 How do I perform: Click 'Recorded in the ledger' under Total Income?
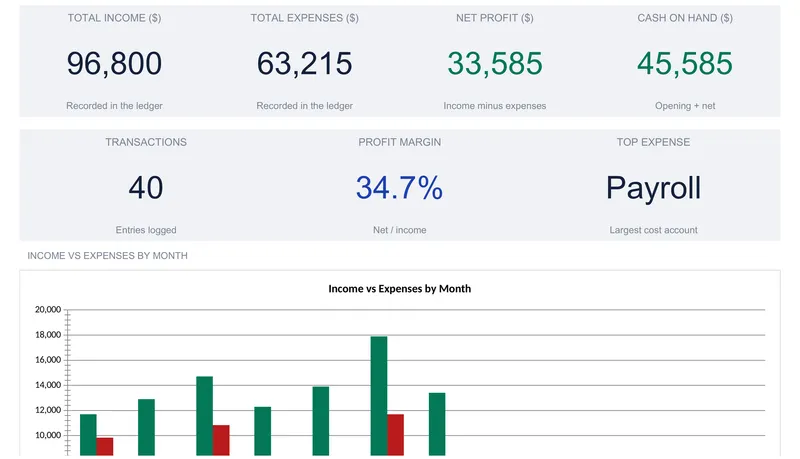tap(114, 106)
